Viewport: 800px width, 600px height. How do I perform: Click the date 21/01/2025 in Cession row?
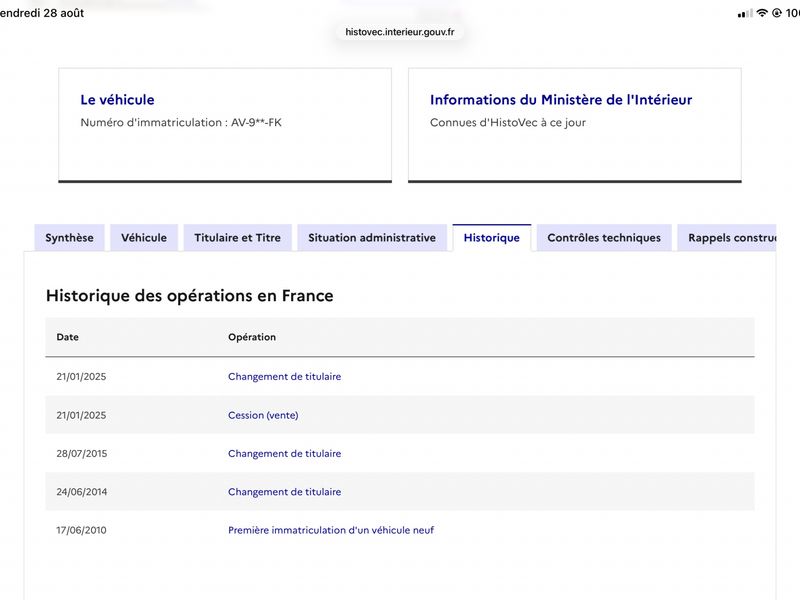pyautogui.click(x=81, y=415)
